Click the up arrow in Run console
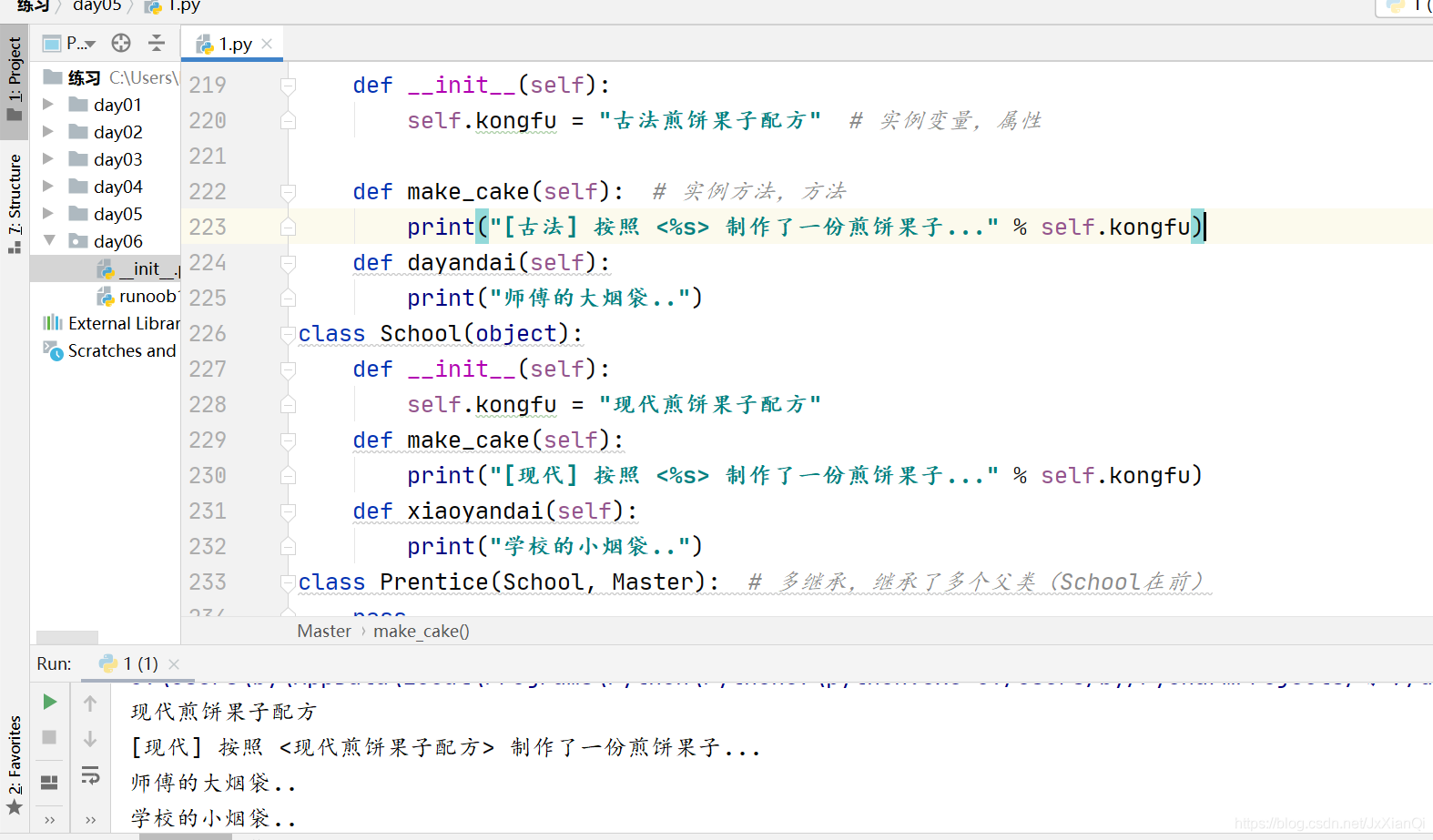 pos(90,703)
